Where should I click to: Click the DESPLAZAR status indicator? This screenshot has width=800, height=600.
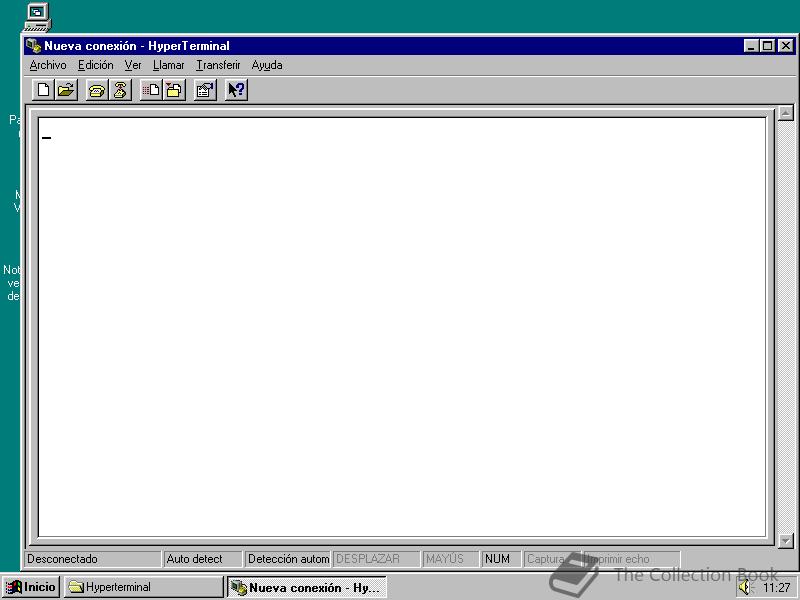pos(376,559)
